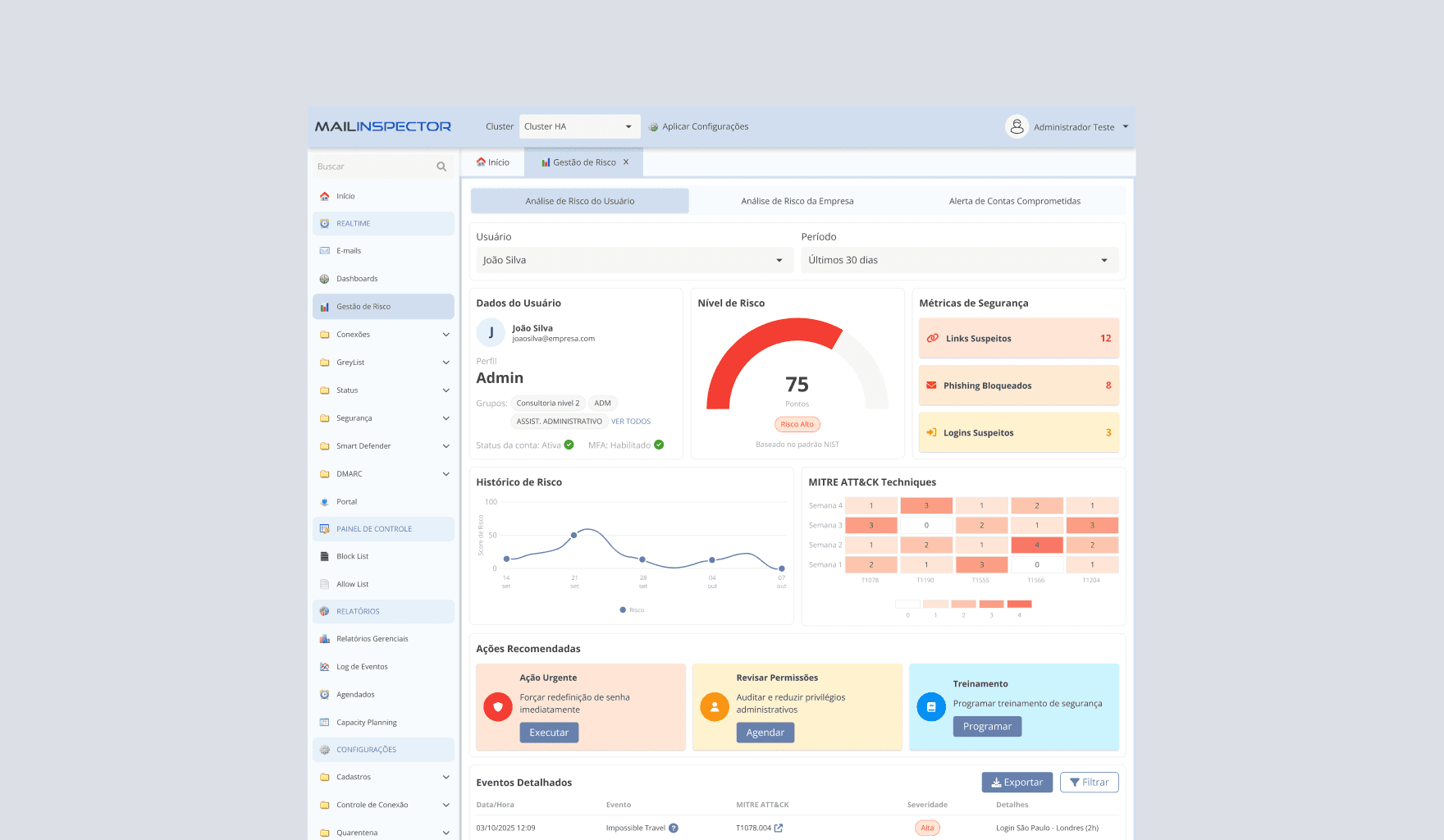Click the orange Revisar Permissões person icon
The image size is (1444, 840).
pyautogui.click(x=715, y=707)
